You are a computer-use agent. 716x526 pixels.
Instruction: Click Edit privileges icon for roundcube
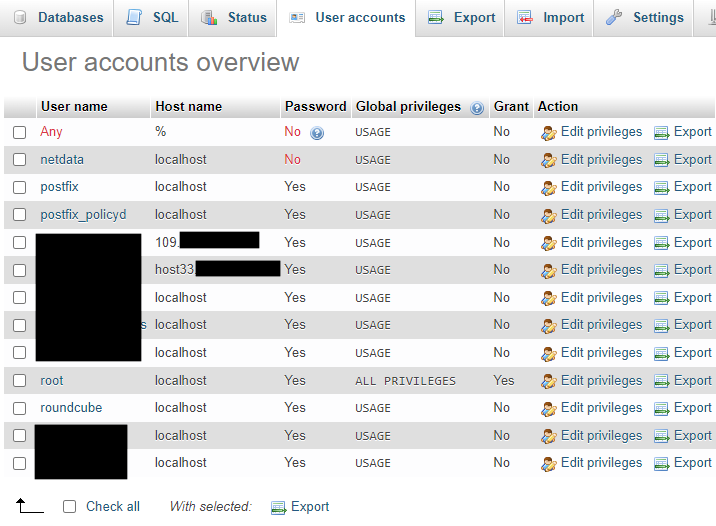coord(548,409)
